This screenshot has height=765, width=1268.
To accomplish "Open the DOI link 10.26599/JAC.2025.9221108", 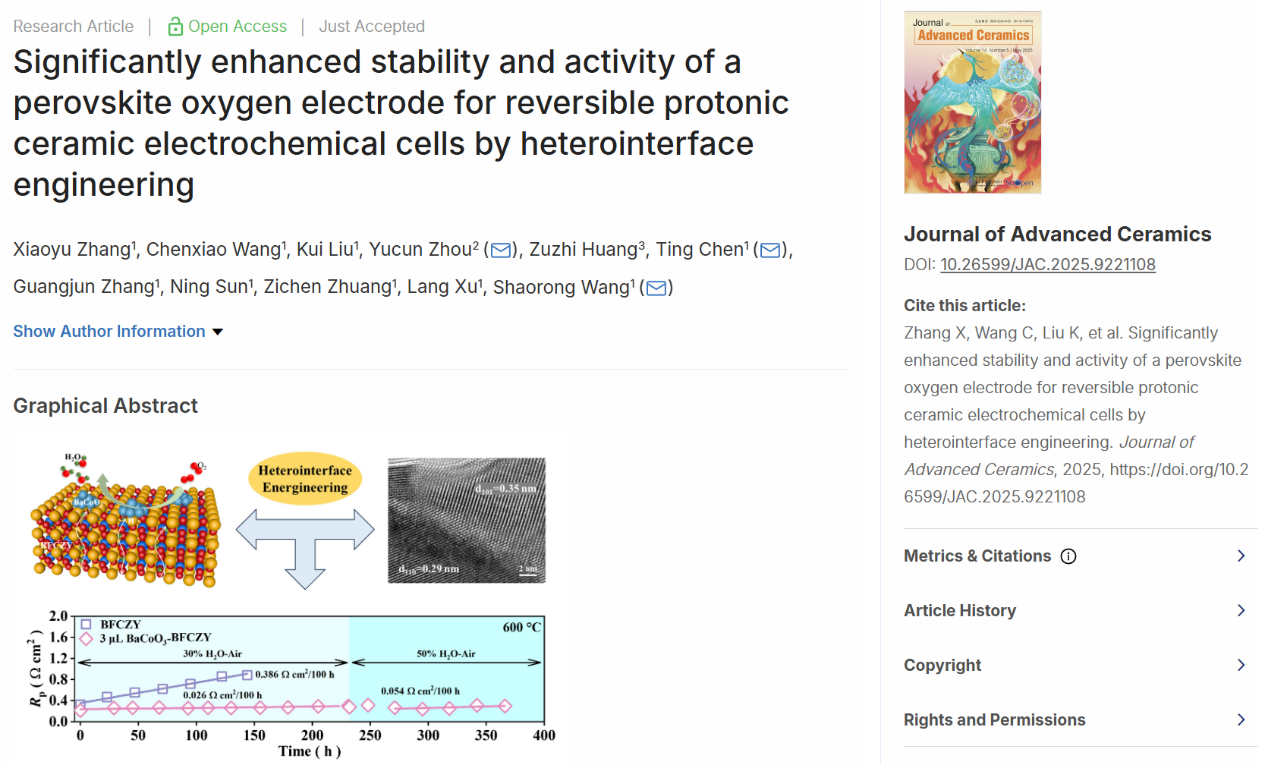I will pos(1048,264).
